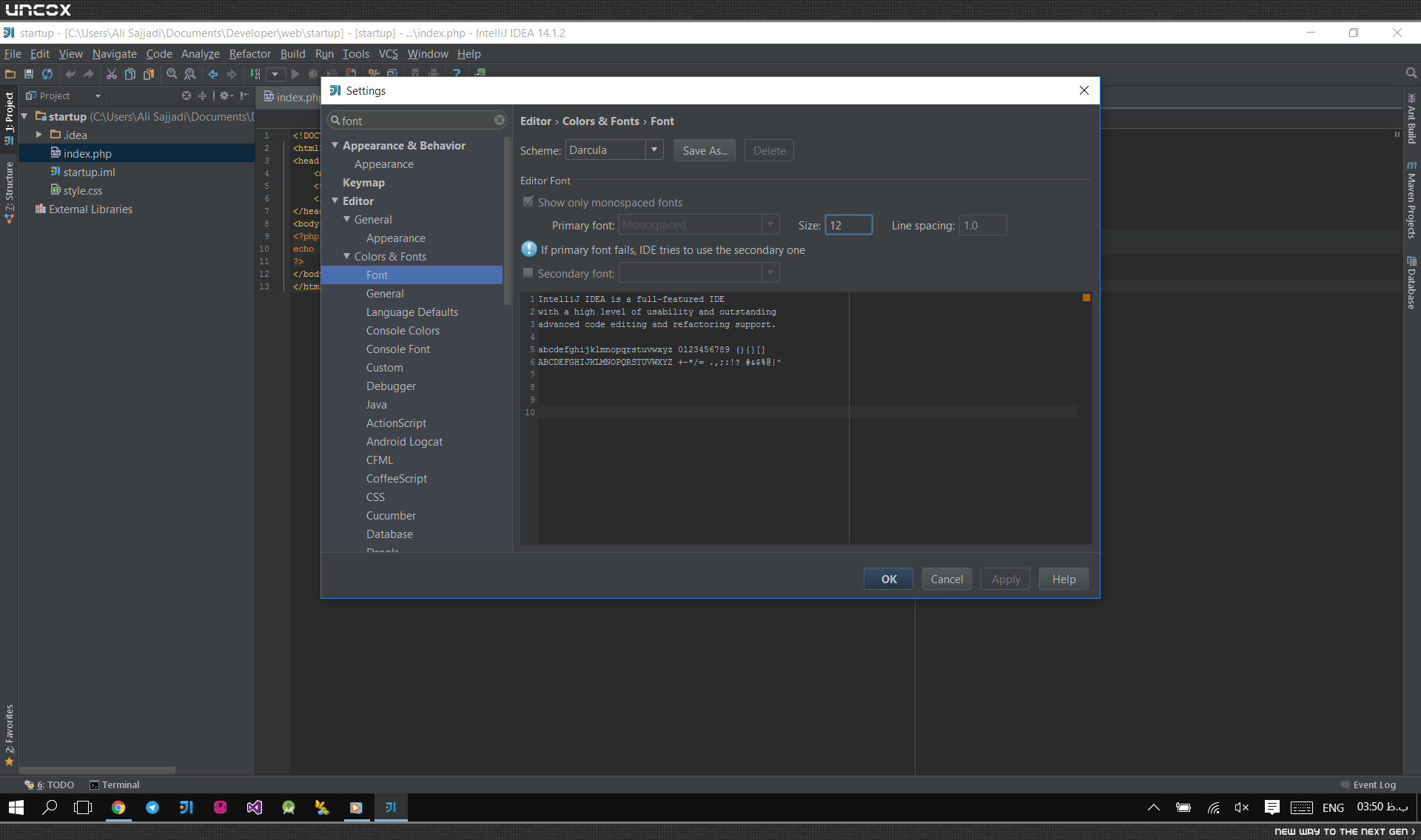The width and height of the screenshot is (1421, 840).
Task: Toggle Show only monospaced fonts checkbox
Action: click(x=528, y=202)
